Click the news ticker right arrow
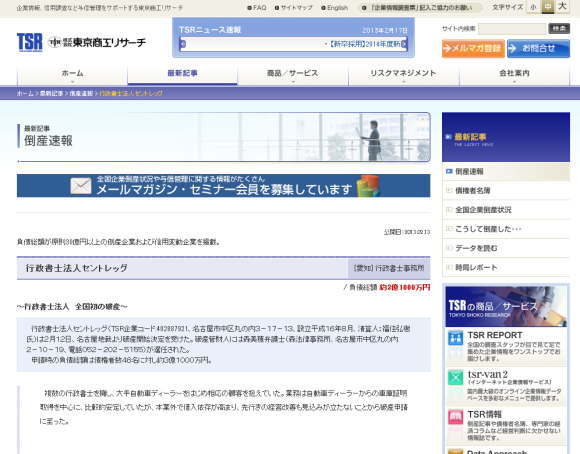Viewport: 580px width, 454px height. [x=404, y=44]
